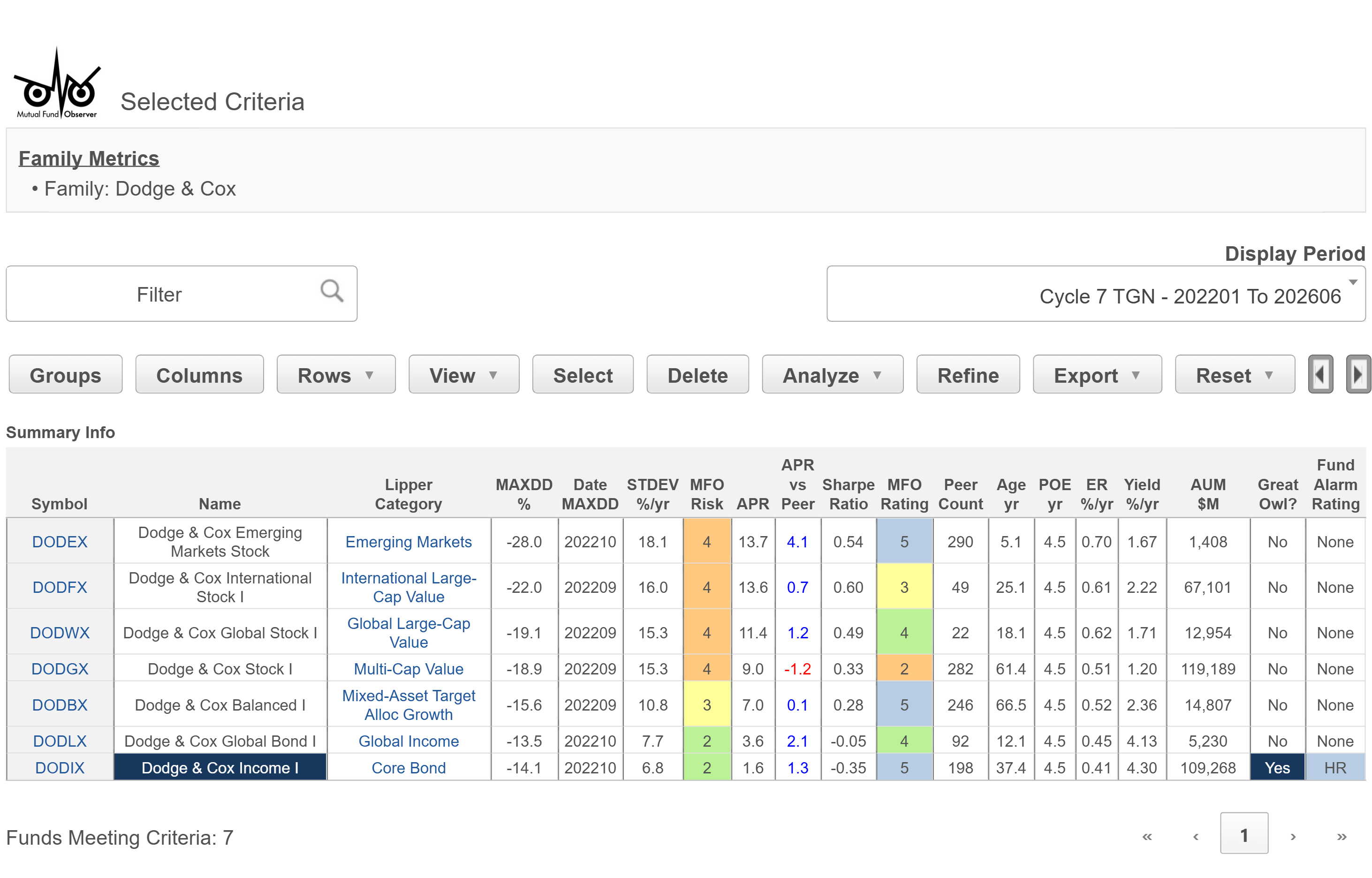The width and height of the screenshot is (1372, 878).
Task: Open the Family Metrics heading link
Action: (89, 159)
